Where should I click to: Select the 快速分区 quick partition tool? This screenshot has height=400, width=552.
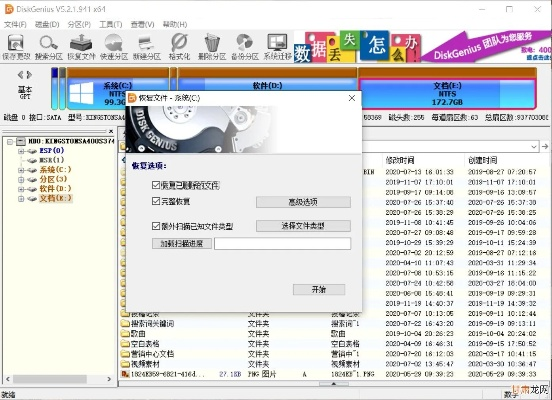tap(114, 47)
